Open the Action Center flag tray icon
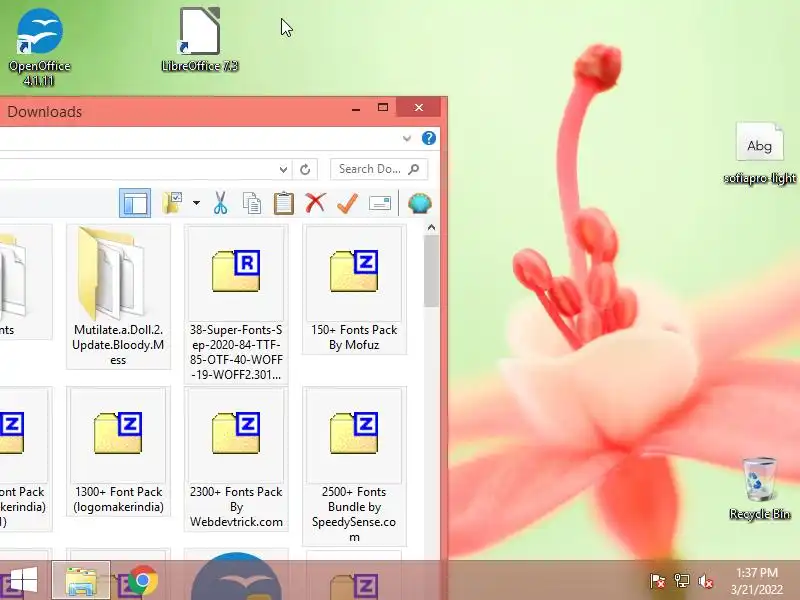 (657, 581)
